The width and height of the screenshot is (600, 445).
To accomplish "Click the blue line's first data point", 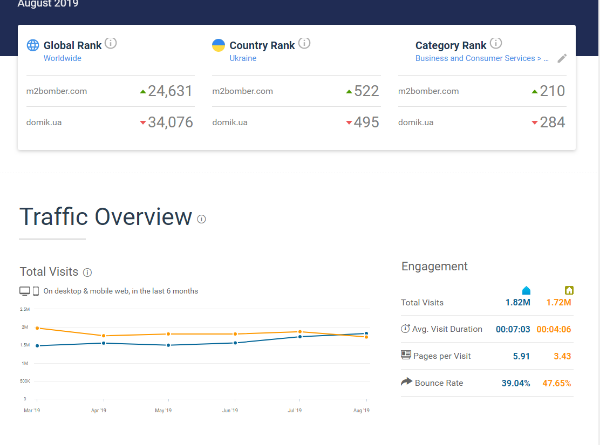I will coord(37,346).
